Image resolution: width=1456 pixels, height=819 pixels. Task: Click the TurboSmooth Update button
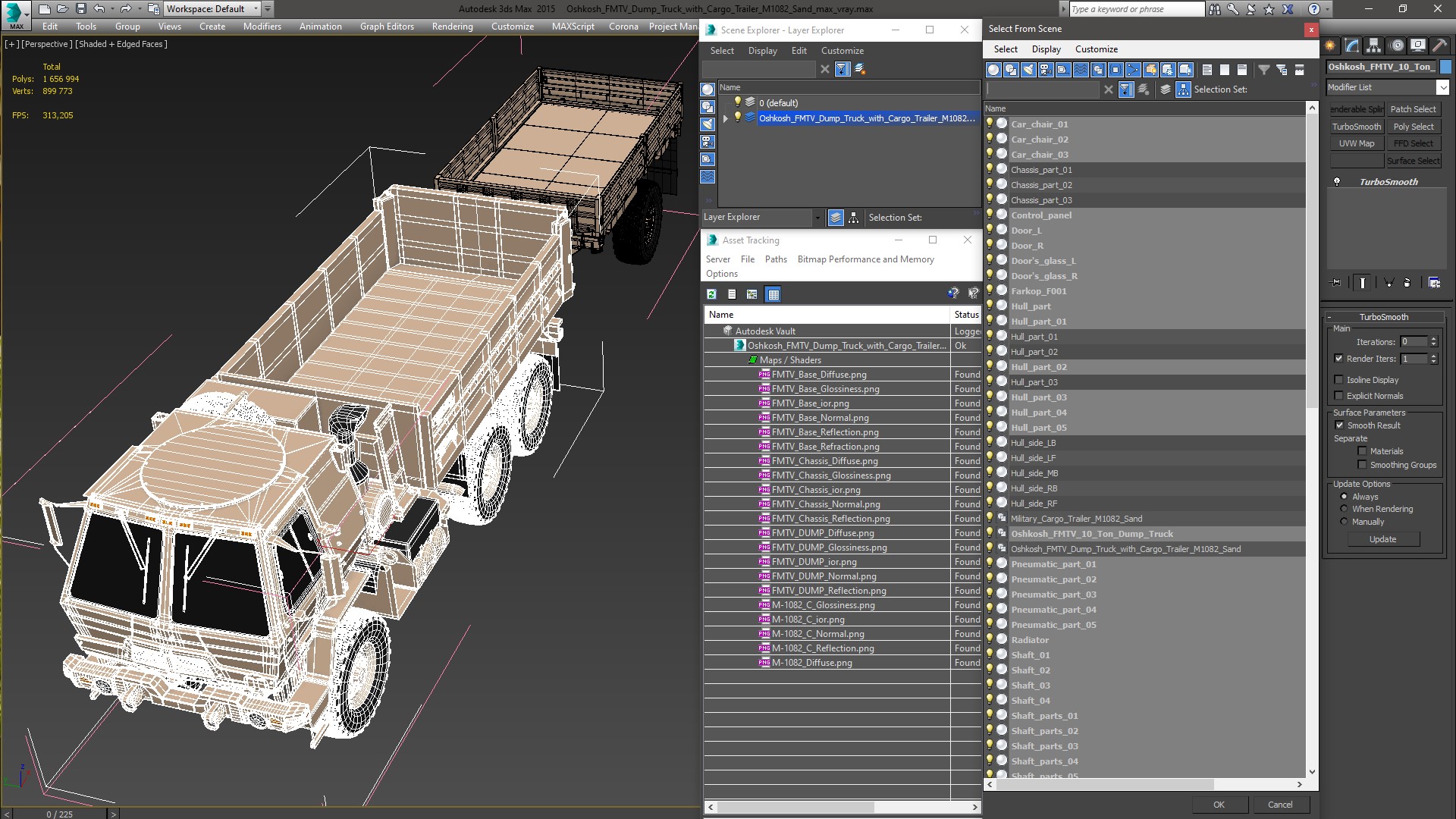pyautogui.click(x=1382, y=539)
